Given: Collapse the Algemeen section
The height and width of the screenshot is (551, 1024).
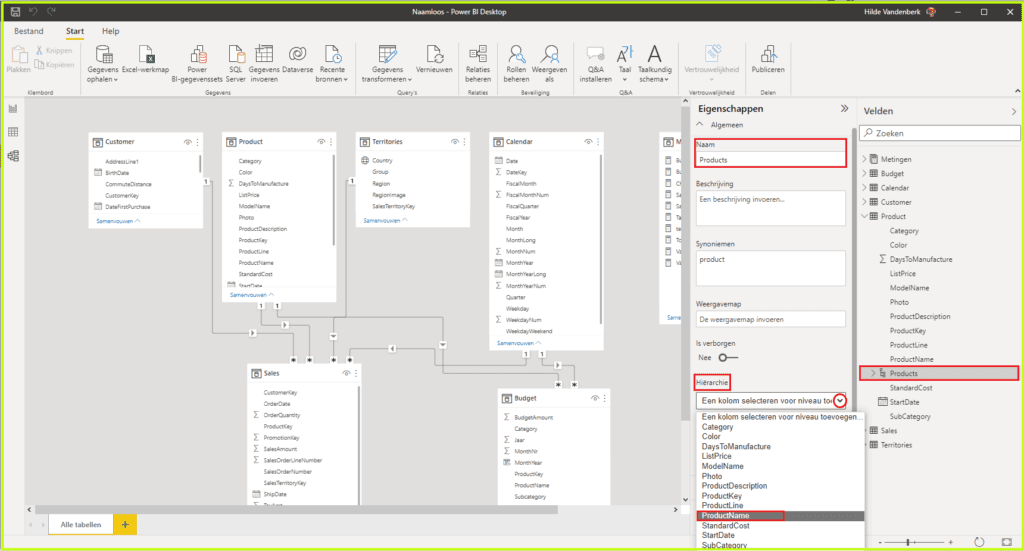Looking at the screenshot, I should point(700,124).
